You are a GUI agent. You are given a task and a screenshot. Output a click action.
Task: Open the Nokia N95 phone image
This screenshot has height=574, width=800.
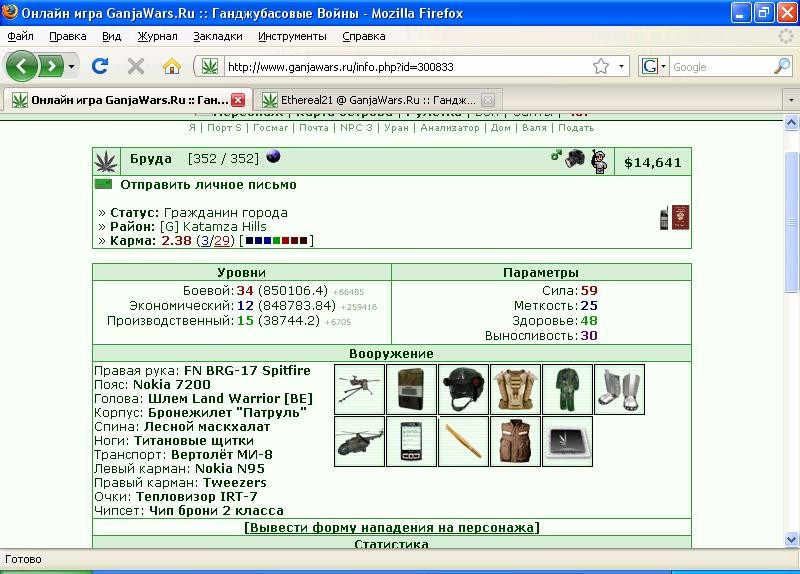point(412,441)
